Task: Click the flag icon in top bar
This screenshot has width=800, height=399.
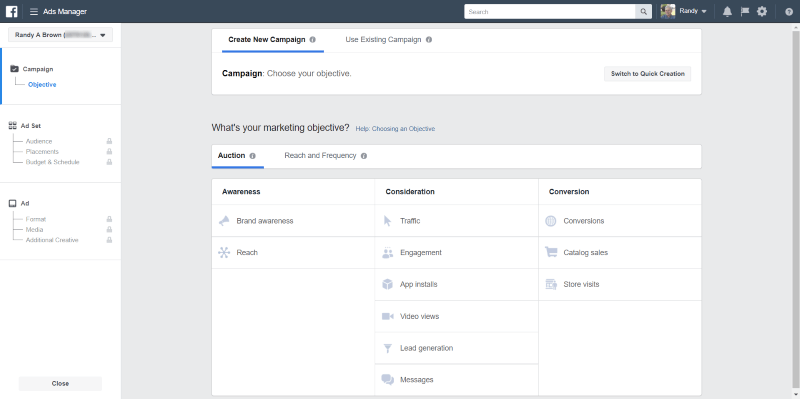Action: click(744, 11)
